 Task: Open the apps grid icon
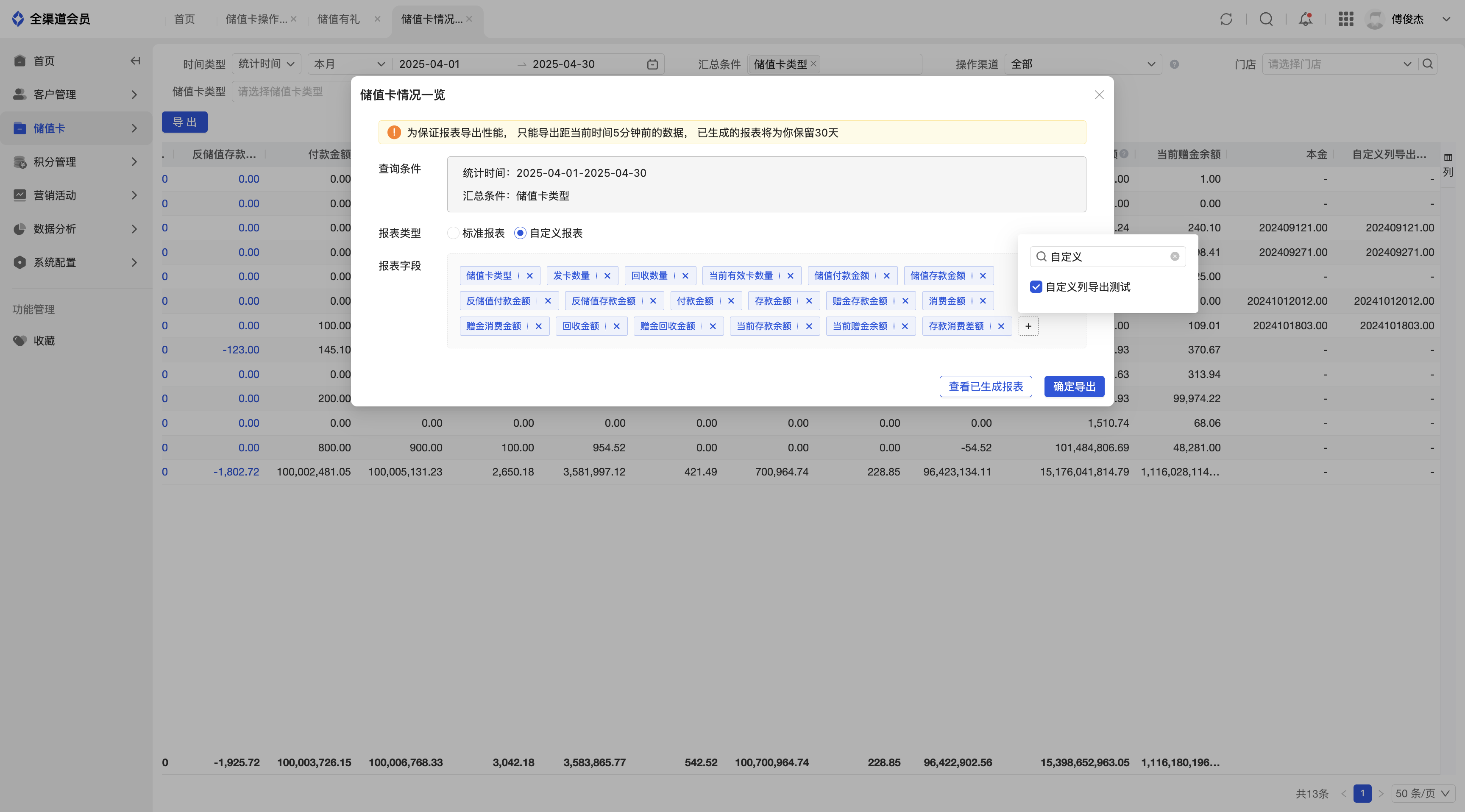[1345, 19]
